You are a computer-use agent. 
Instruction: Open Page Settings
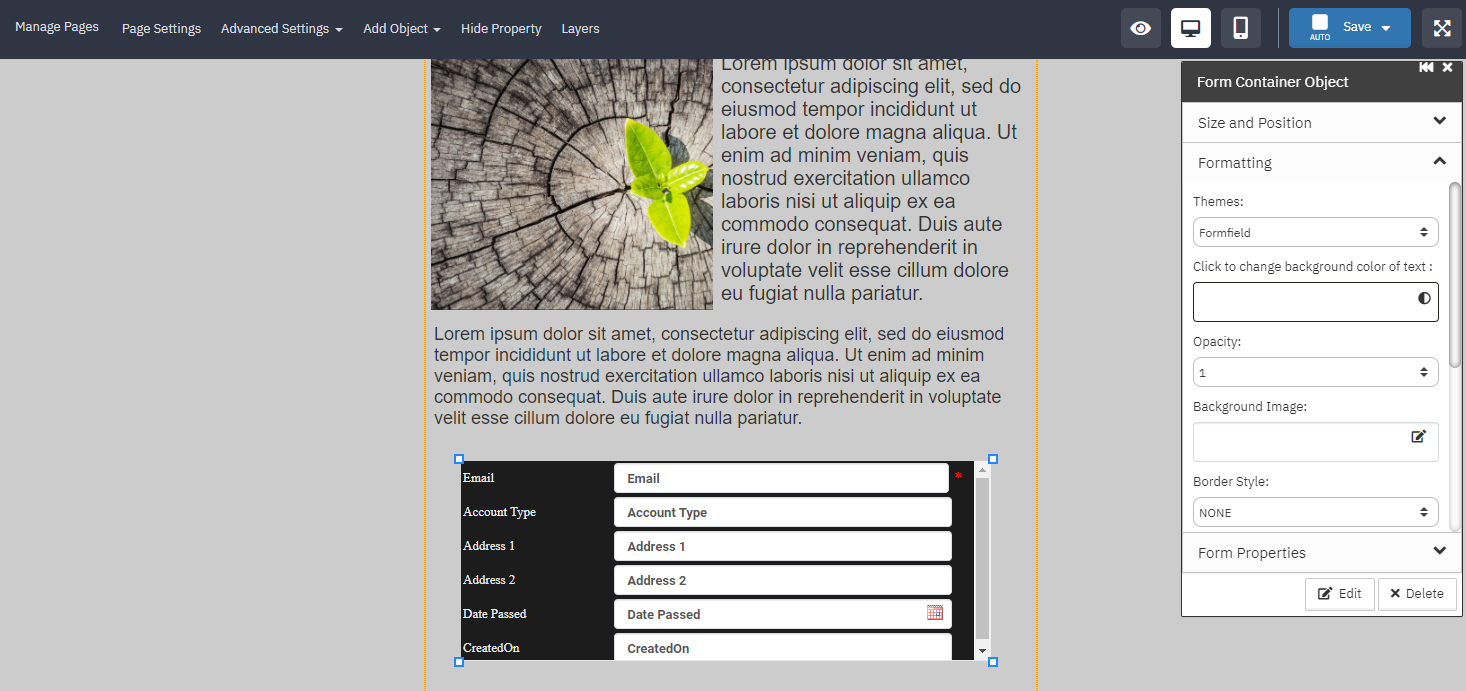click(161, 28)
